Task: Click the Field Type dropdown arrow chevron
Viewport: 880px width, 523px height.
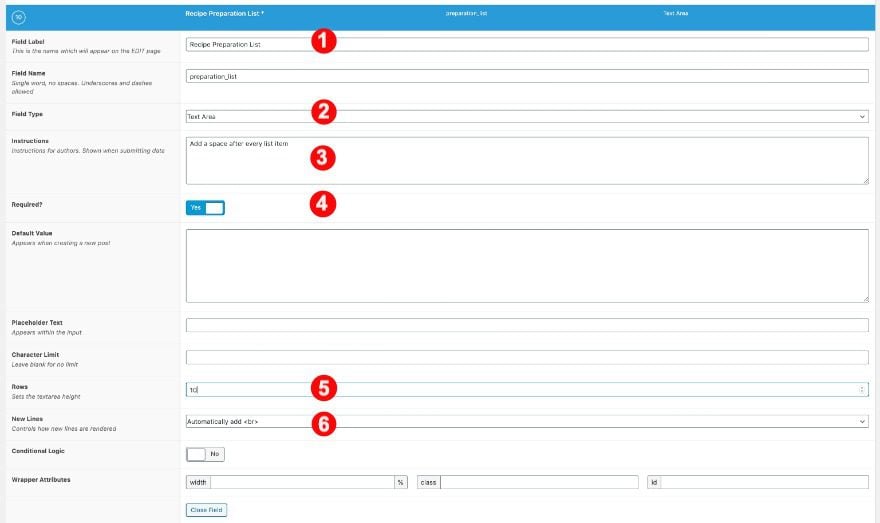Action: (862, 117)
